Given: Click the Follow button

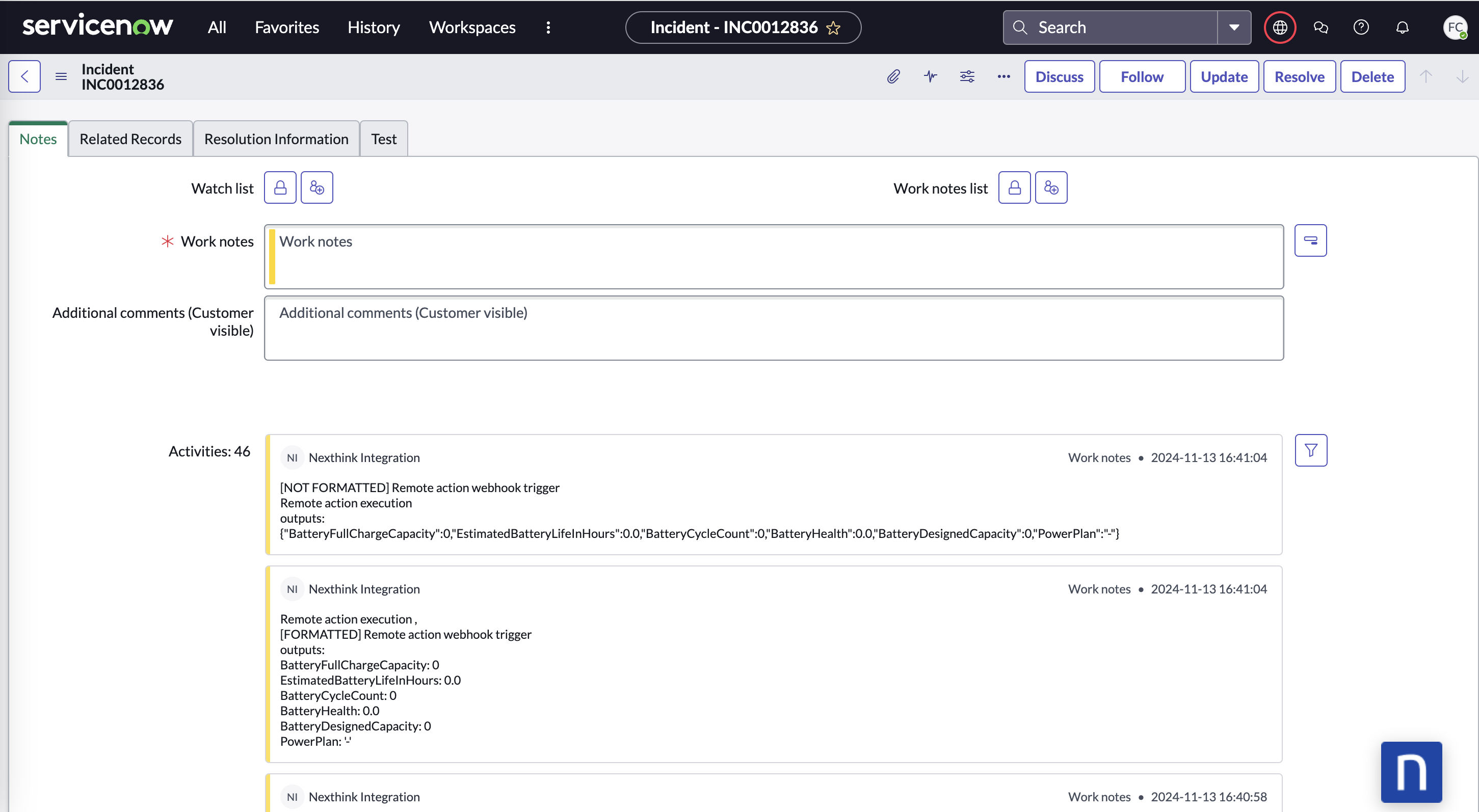Looking at the screenshot, I should click(1142, 76).
